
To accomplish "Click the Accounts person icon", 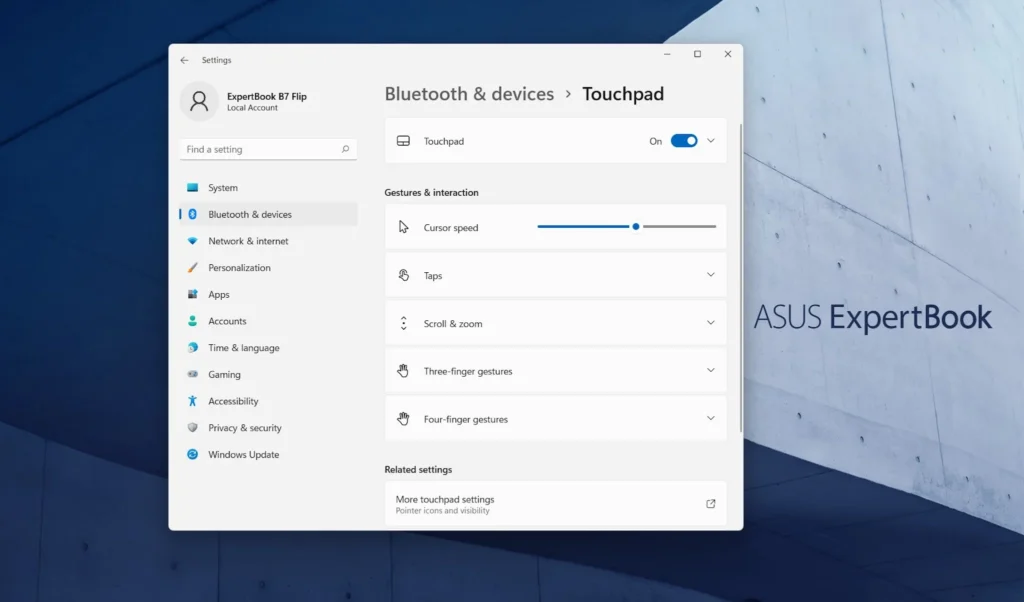I will tap(192, 321).
